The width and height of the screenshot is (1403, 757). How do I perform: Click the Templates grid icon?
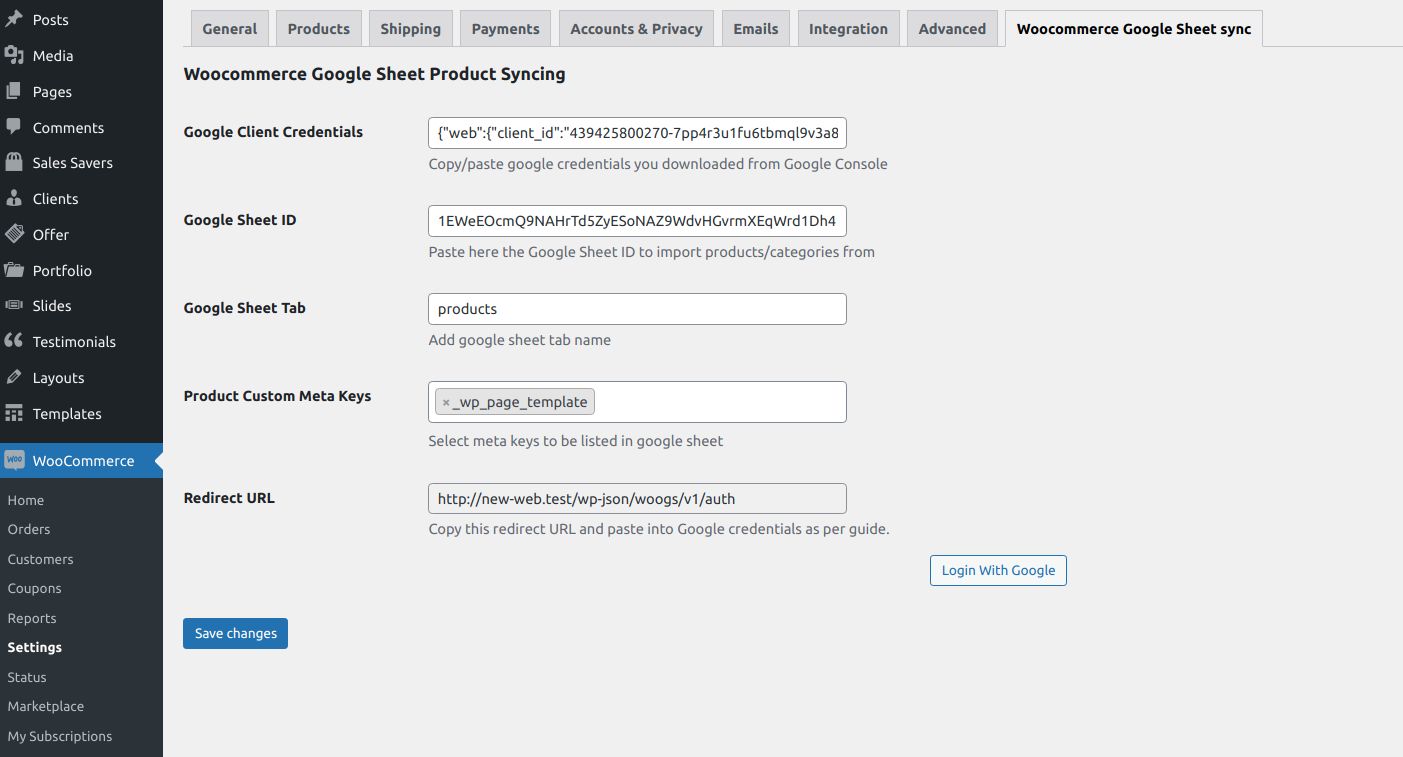click(x=14, y=413)
